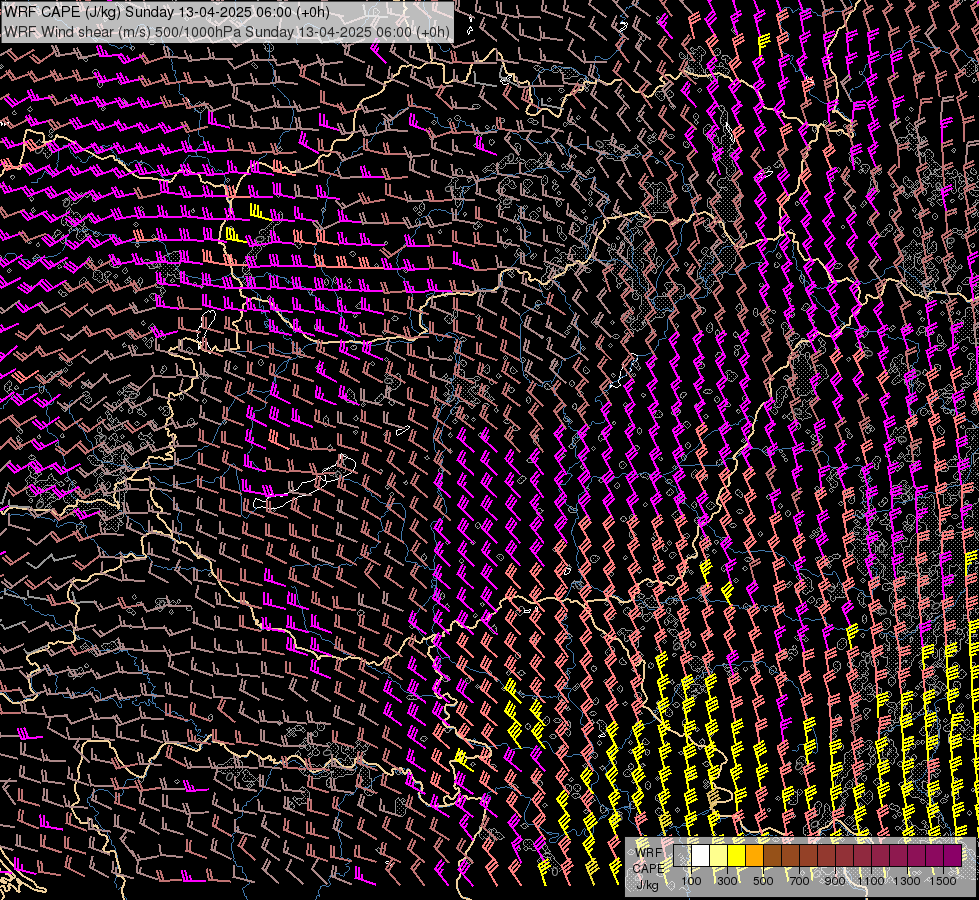
Task: Click the legend value 1500
Action: click(x=943, y=881)
